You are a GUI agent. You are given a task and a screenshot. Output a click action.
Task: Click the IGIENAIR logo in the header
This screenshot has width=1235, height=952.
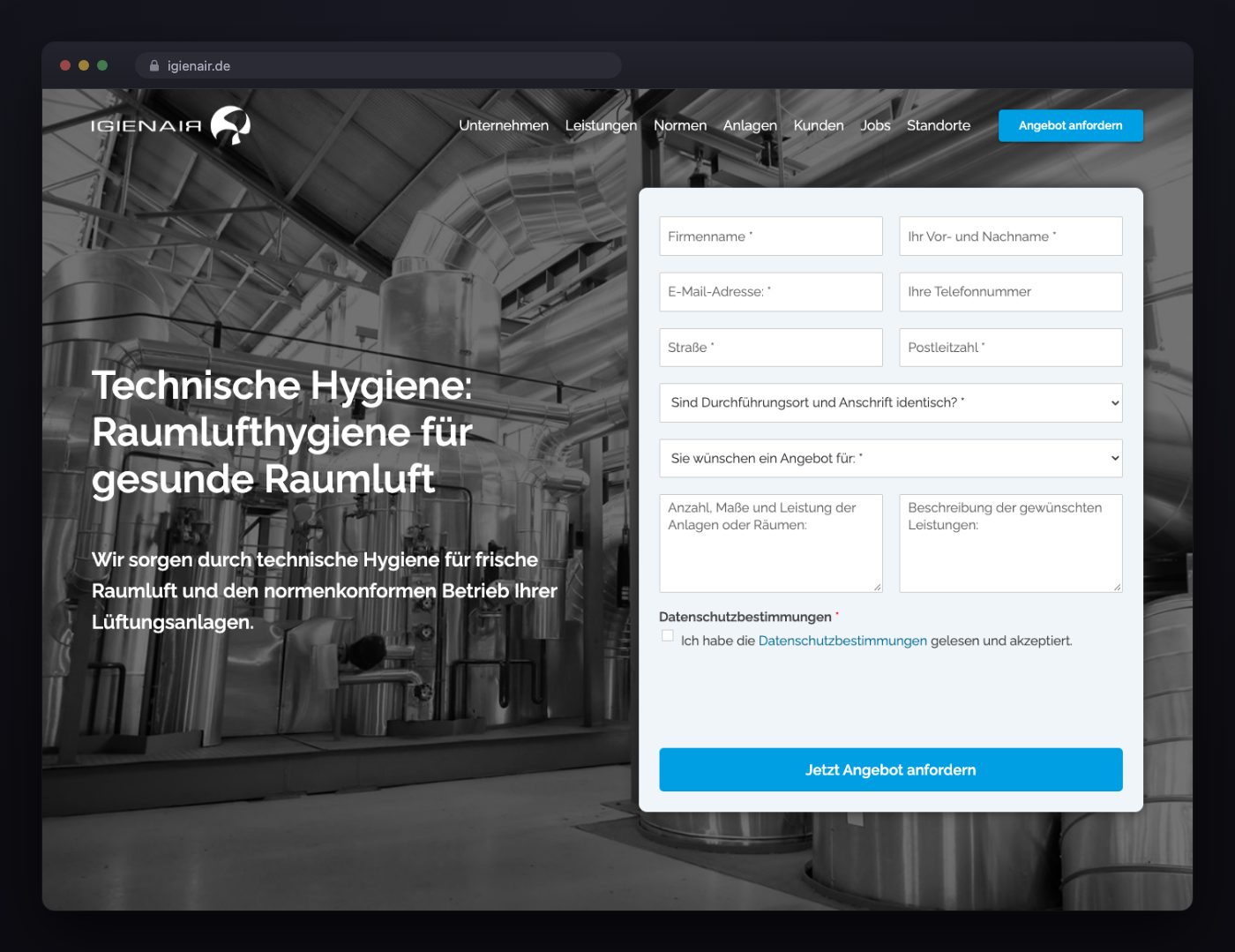point(171,125)
